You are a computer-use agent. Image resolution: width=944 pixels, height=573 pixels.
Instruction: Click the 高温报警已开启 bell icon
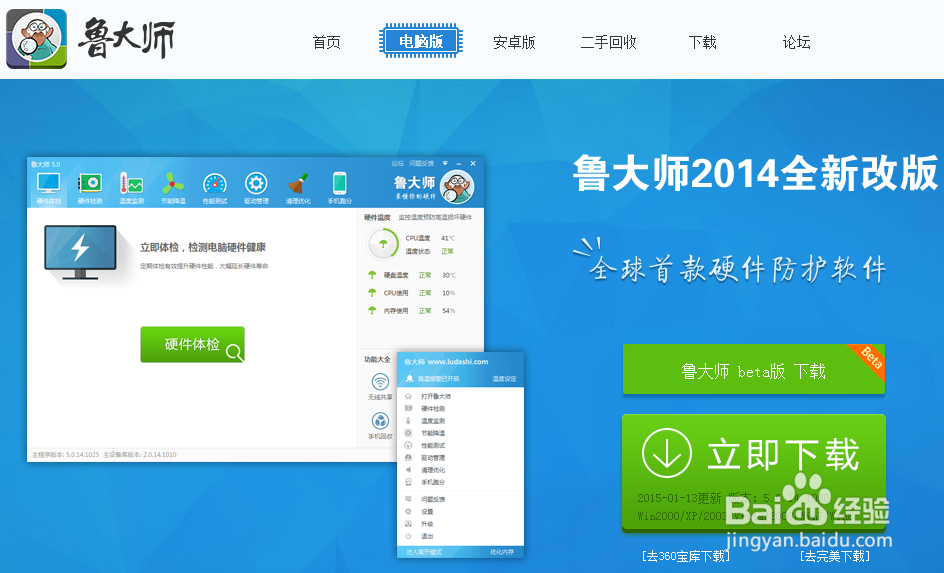(409, 379)
